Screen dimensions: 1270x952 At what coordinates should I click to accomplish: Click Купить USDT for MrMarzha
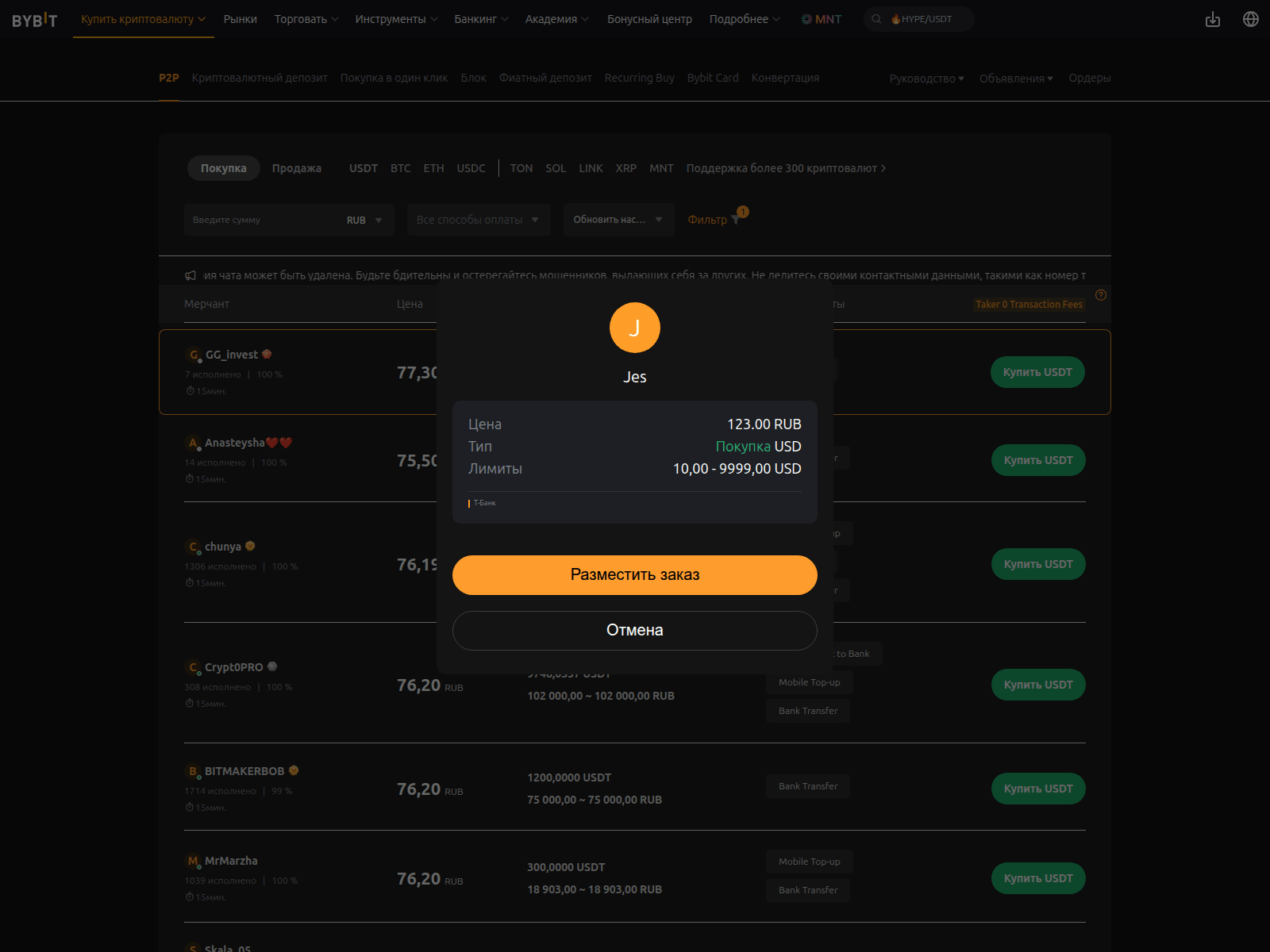[1038, 878]
